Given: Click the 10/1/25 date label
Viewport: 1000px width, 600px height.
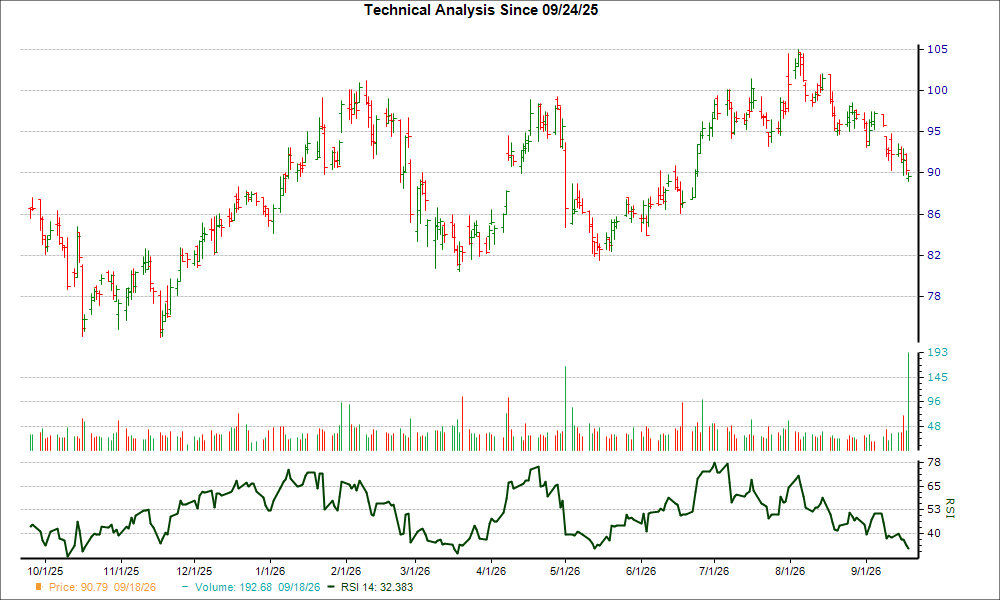Looking at the screenshot, I should coord(45,571).
